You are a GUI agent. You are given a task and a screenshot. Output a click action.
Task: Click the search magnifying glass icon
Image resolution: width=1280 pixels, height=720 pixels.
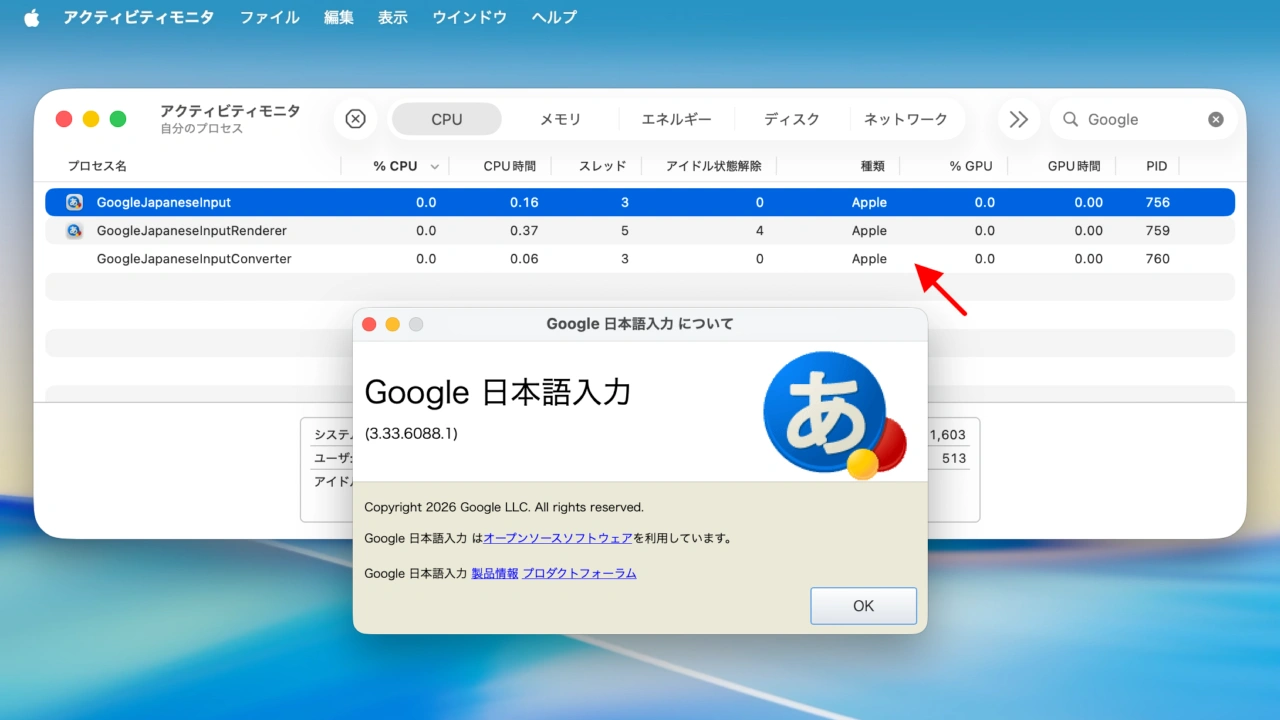tap(1070, 119)
